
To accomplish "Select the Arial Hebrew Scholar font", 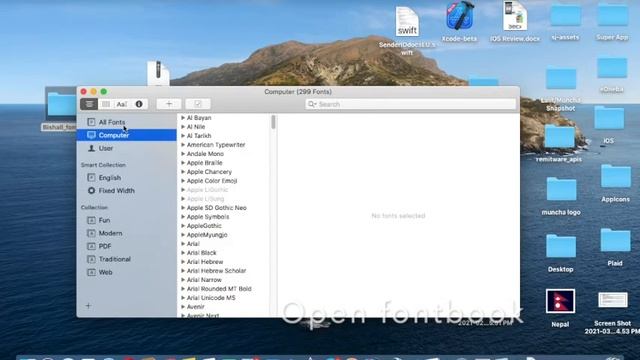I will pyautogui.click(x=216, y=271).
